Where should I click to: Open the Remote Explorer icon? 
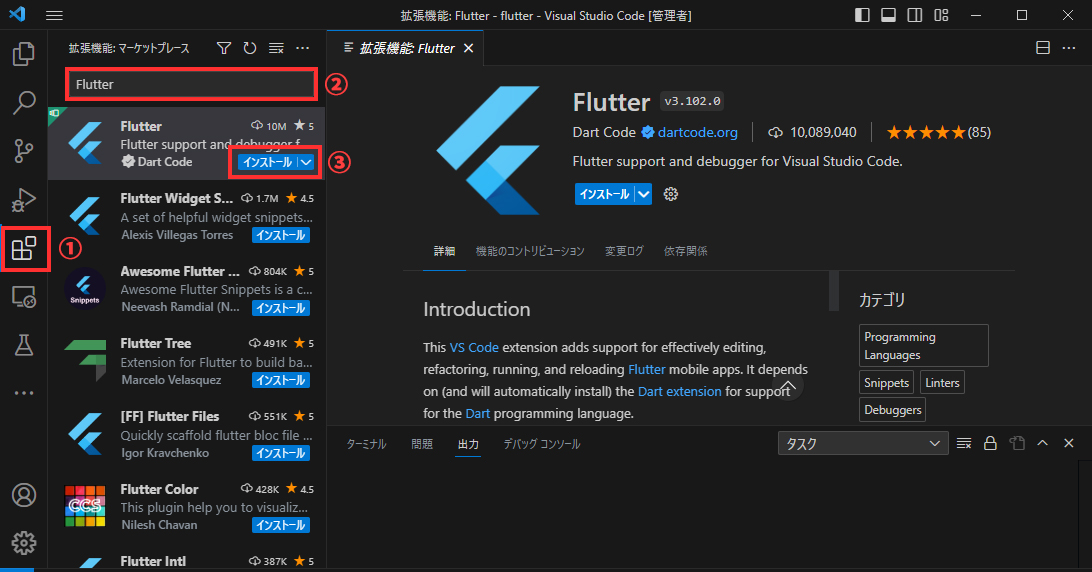click(24, 297)
